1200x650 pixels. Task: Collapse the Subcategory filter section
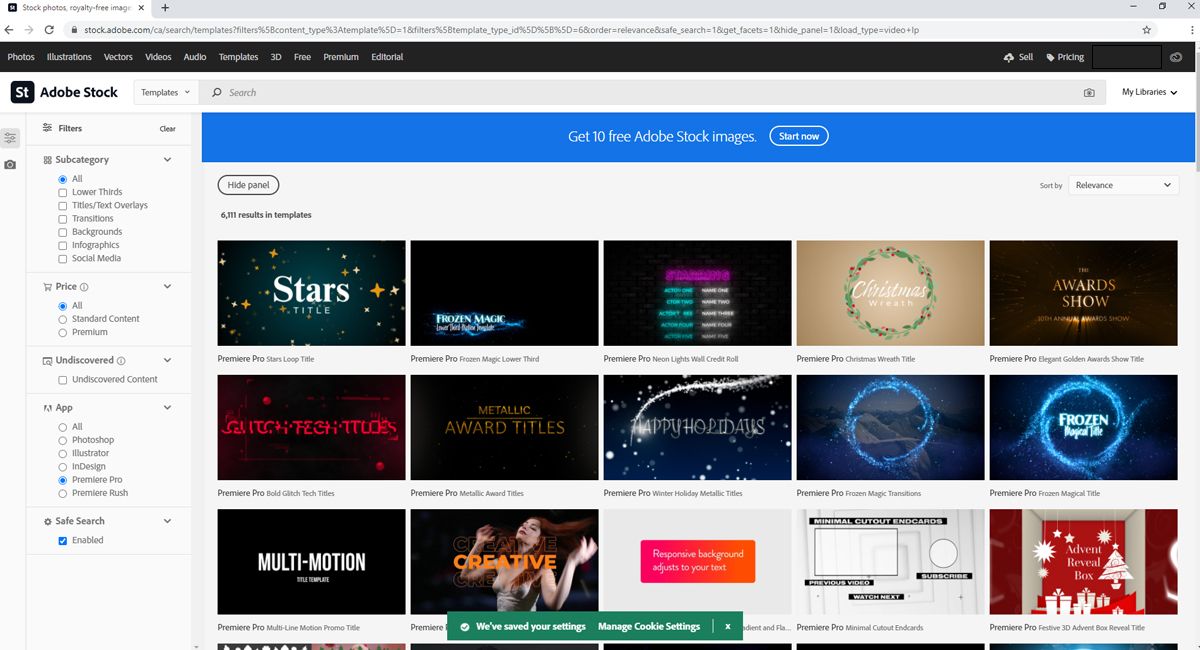click(x=167, y=160)
